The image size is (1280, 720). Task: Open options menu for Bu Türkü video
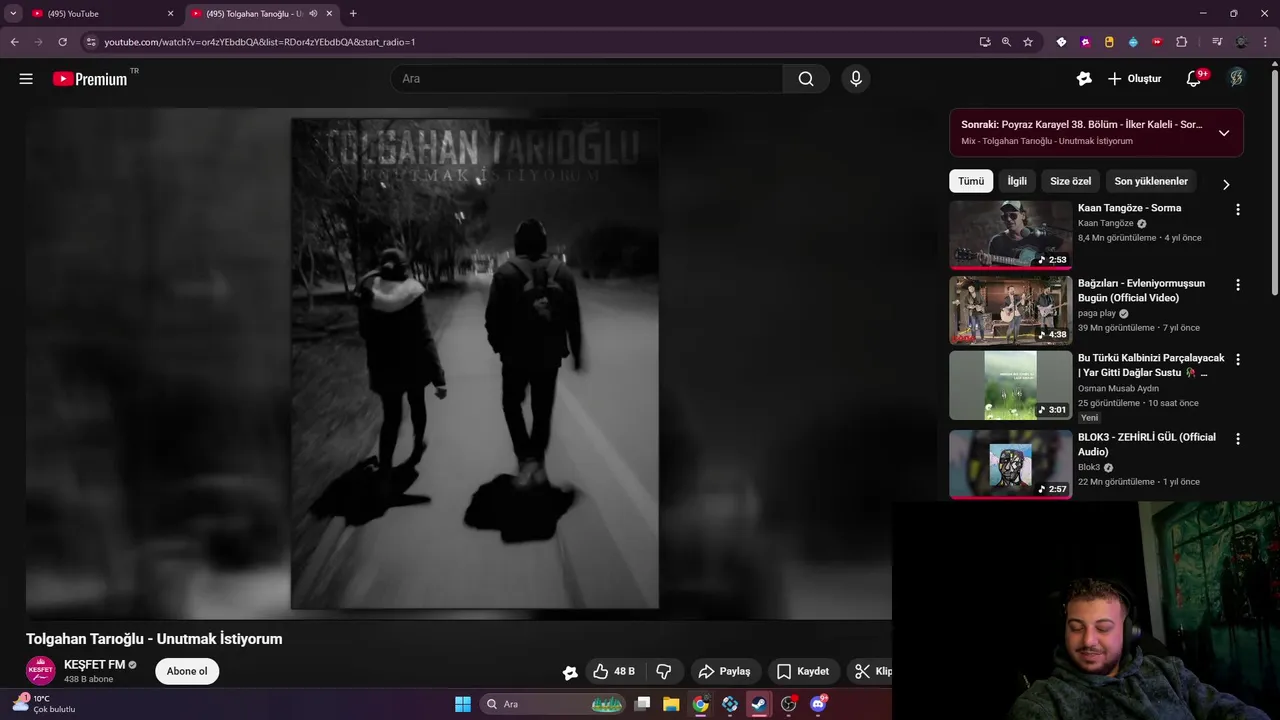tap(1238, 359)
